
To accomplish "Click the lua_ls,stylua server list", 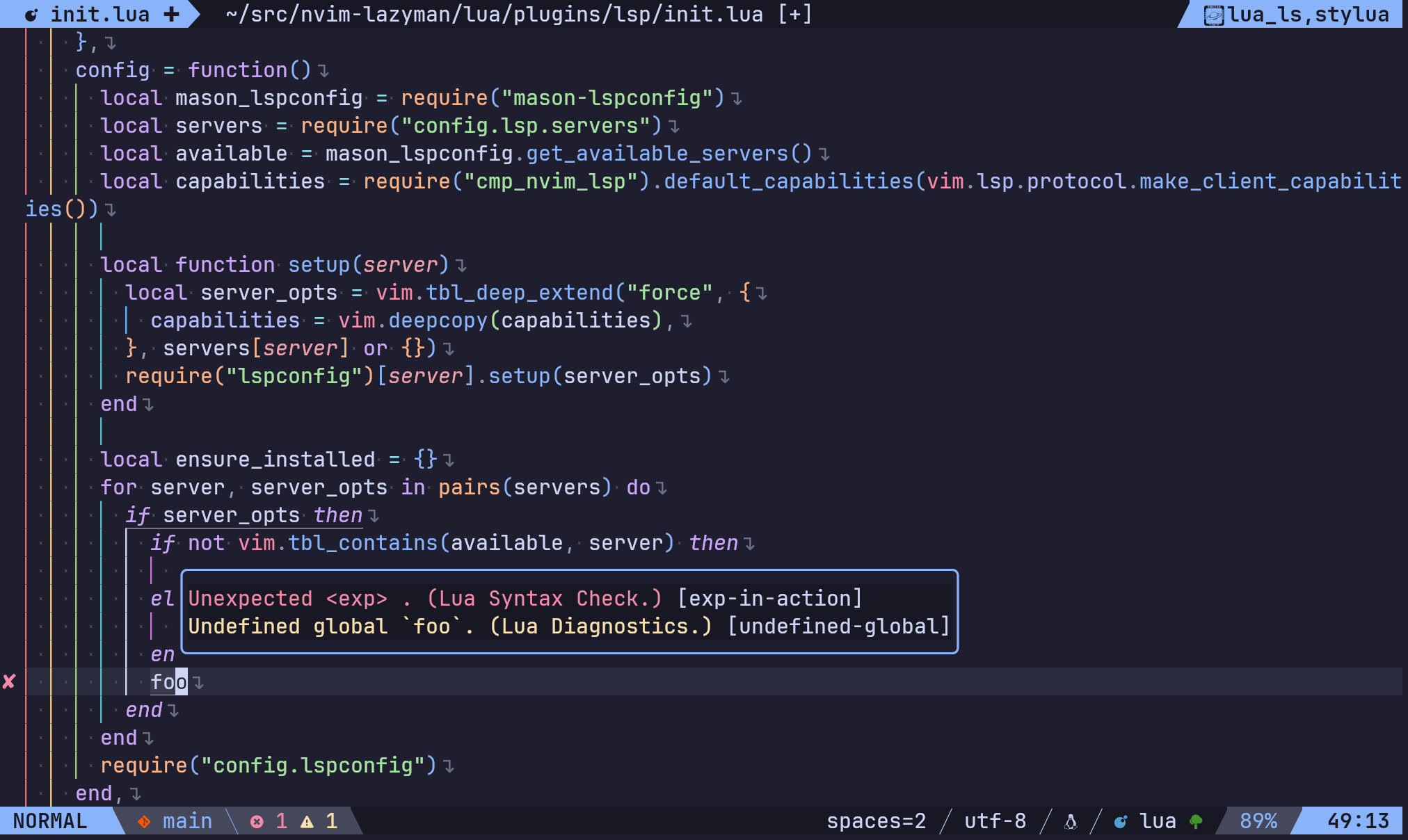I will coord(1308,15).
